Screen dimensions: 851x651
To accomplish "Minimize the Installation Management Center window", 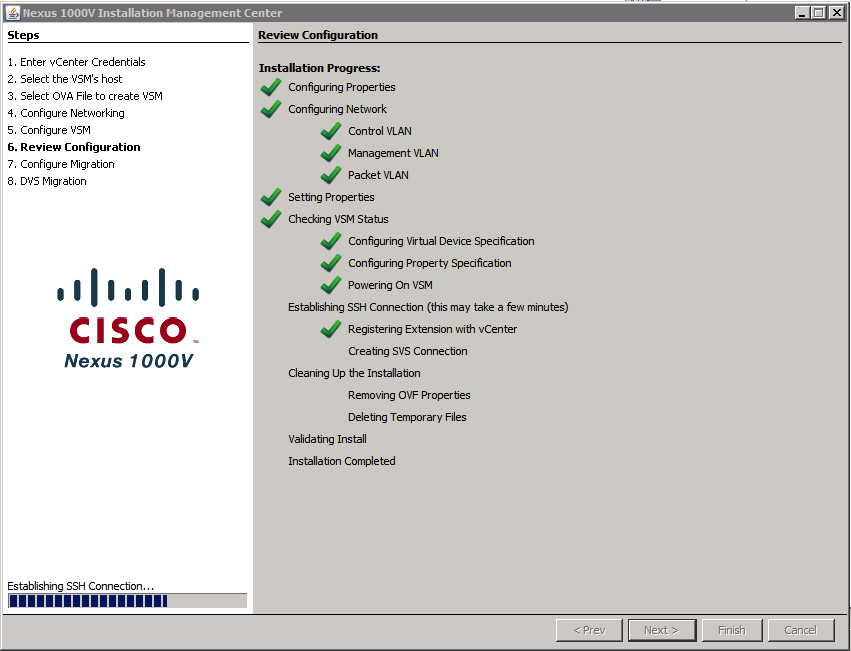I will [803, 12].
